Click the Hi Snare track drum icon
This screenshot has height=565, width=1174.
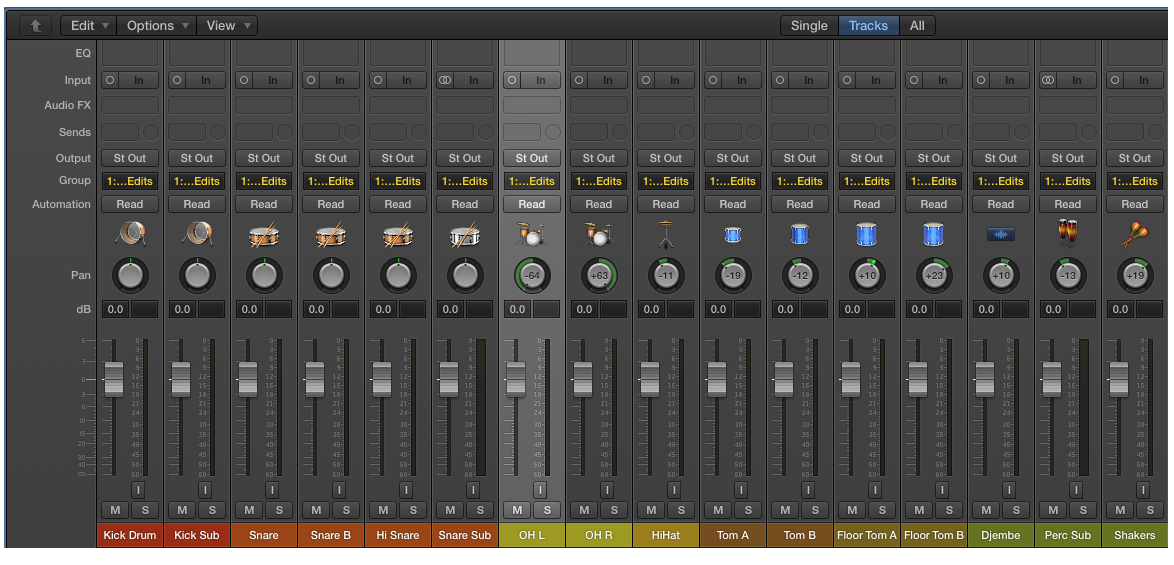point(398,235)
